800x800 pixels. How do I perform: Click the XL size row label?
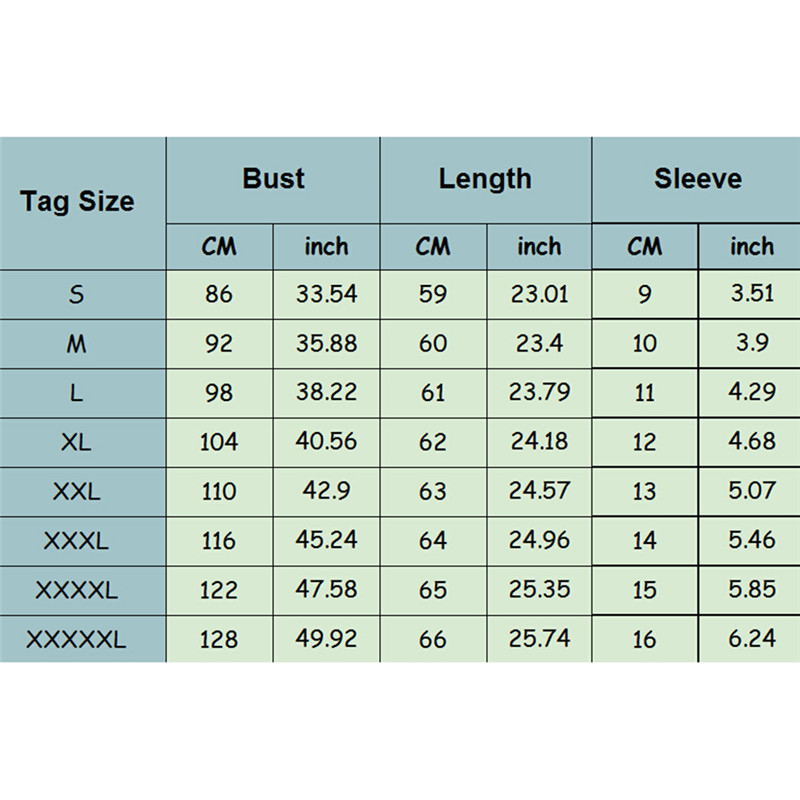pos(77,442)
